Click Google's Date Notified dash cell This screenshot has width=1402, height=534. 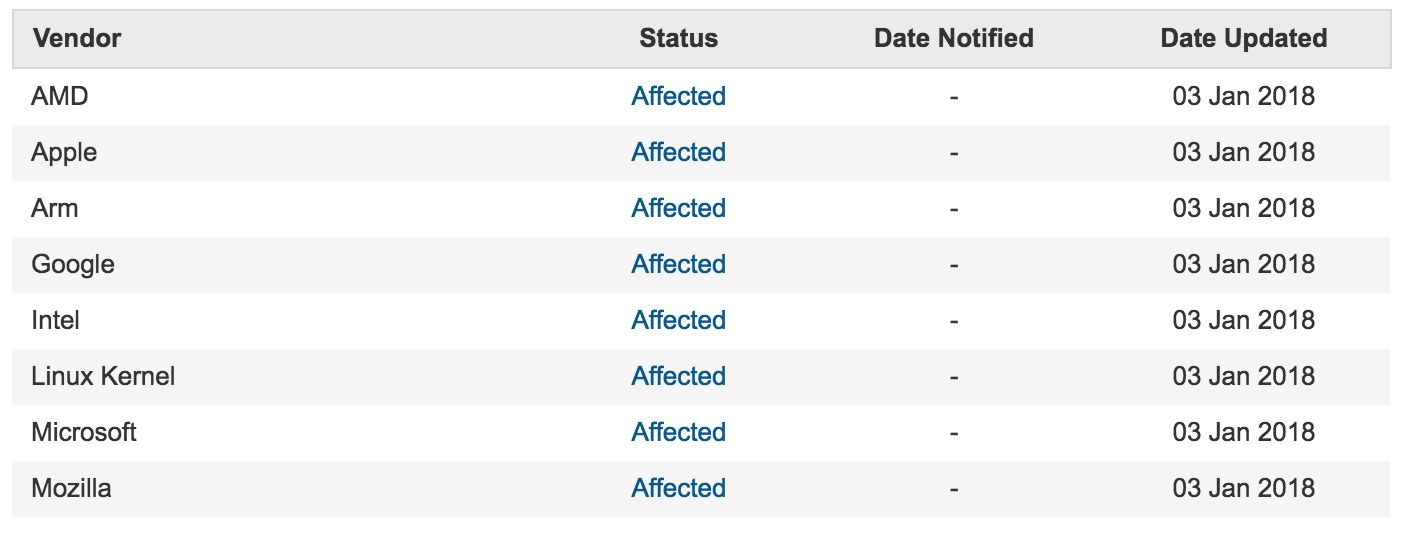[x=953, y=265]
